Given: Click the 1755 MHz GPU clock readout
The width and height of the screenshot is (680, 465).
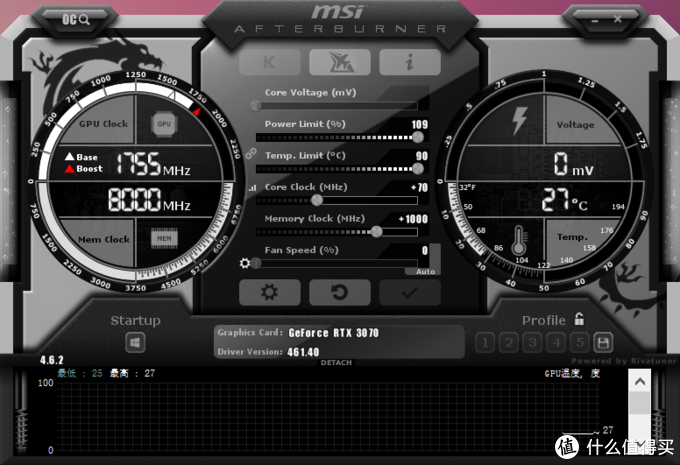Looking at the screenshot, I should pyautogui.click(x=153, y=164).
